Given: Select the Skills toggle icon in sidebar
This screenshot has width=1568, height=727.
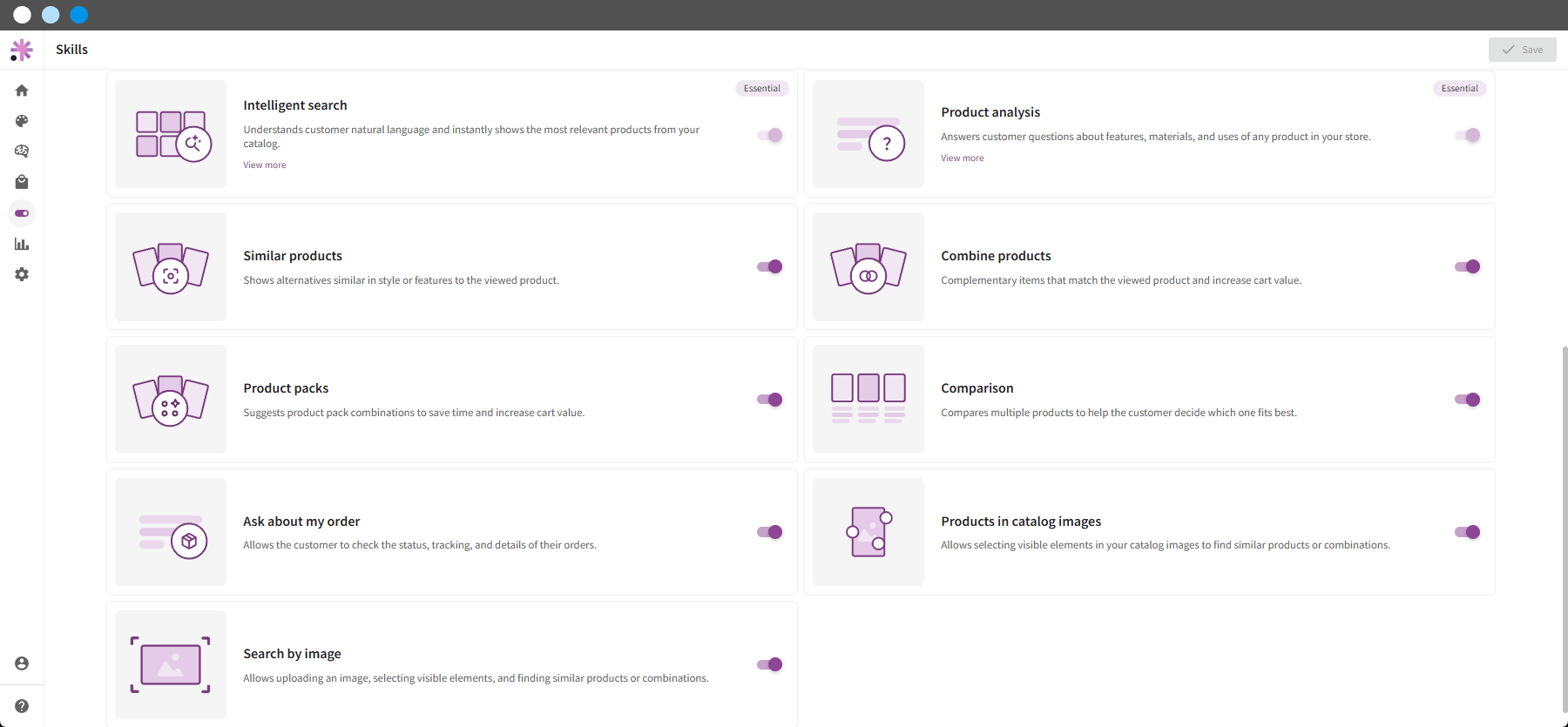Looking at the screenshot, I should 22,213.
